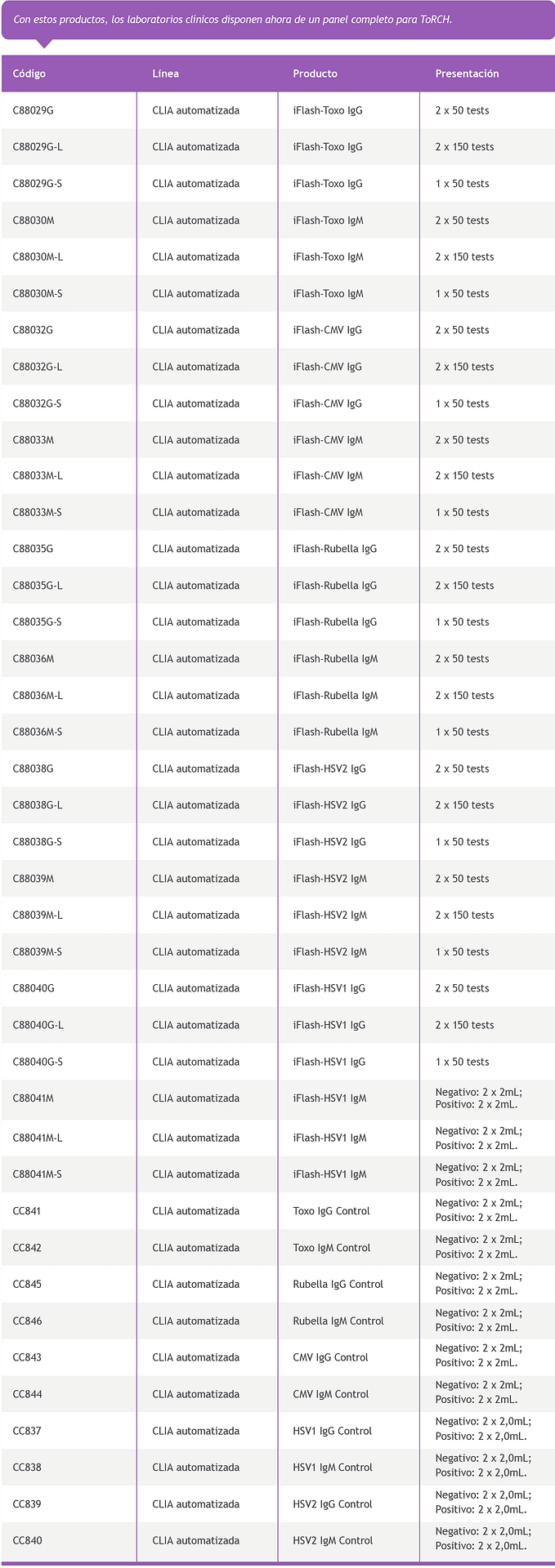The width and height of the screenshot is (555, 1568).
Task: Select code C88035G-L row
Action: [x=38, y=586]
